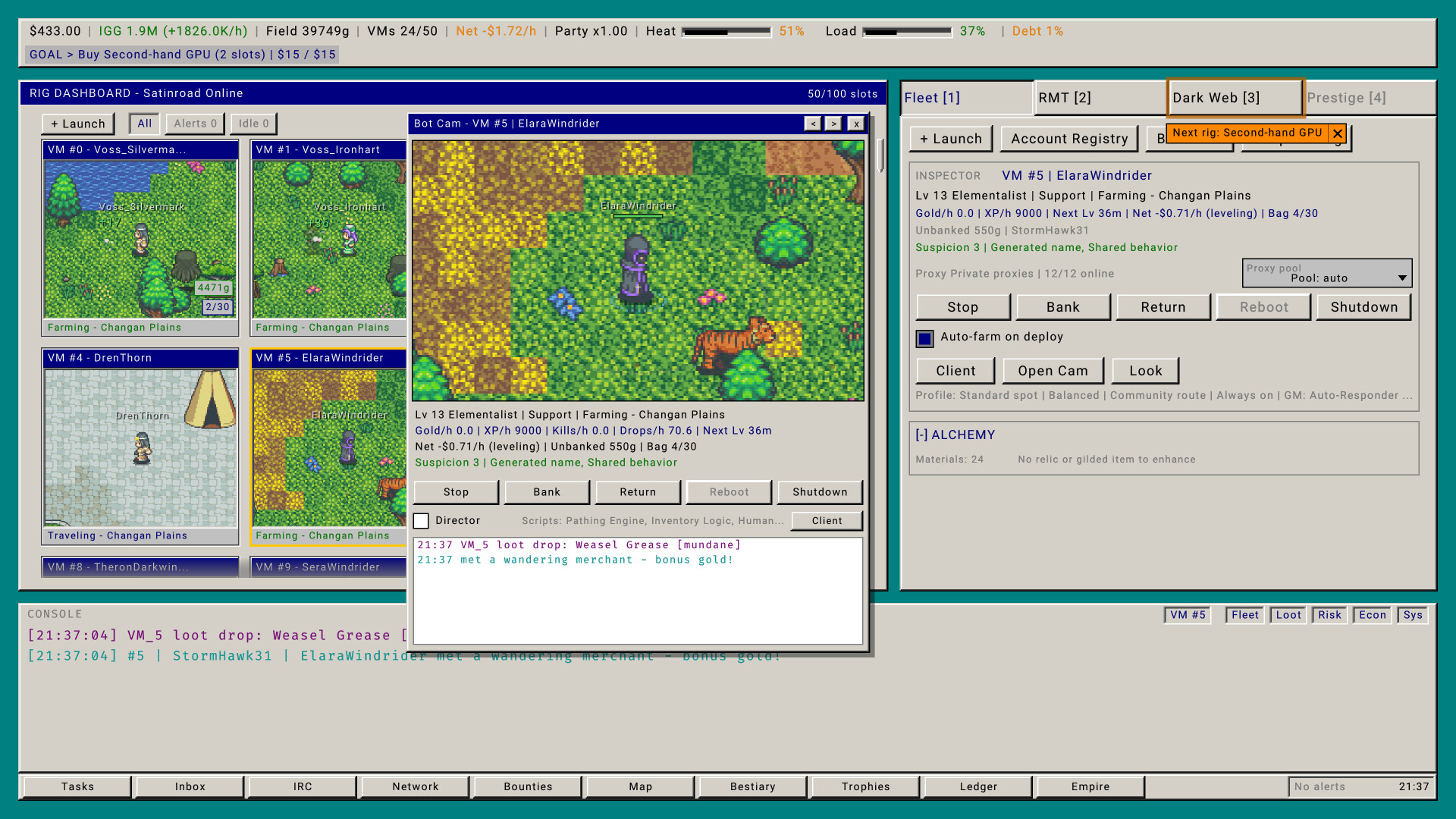
Task: Click Open Cam button
Action: click(1053, 371)
